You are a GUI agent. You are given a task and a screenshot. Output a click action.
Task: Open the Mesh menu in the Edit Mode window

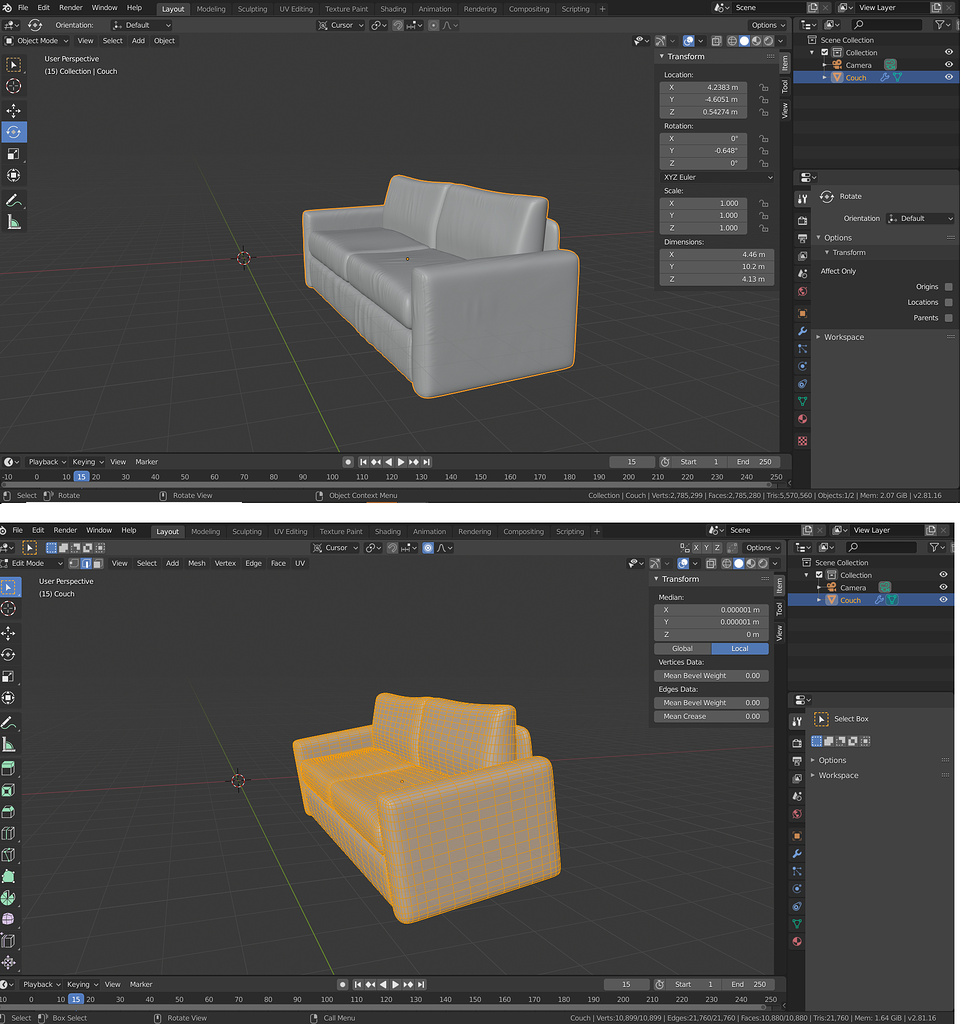tap(197, 563)
